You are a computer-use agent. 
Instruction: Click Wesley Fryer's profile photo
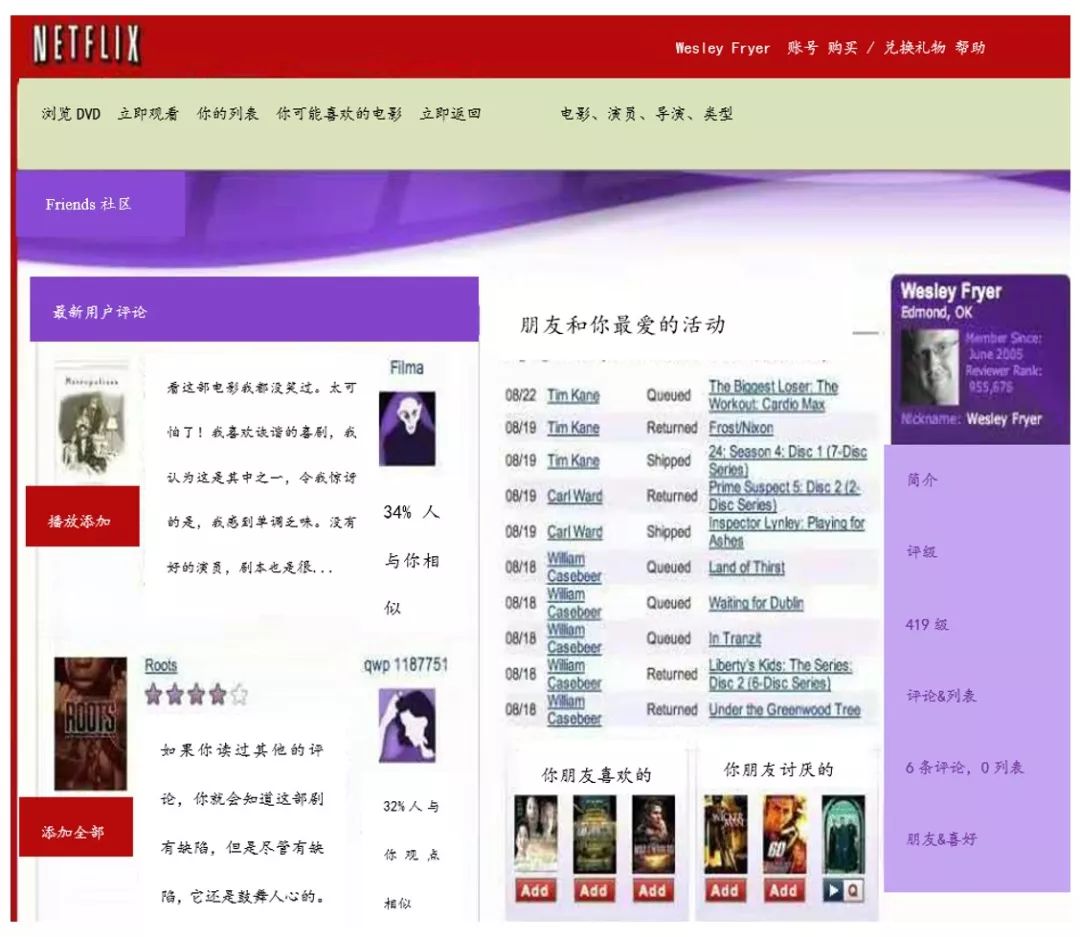pos(929,367)
